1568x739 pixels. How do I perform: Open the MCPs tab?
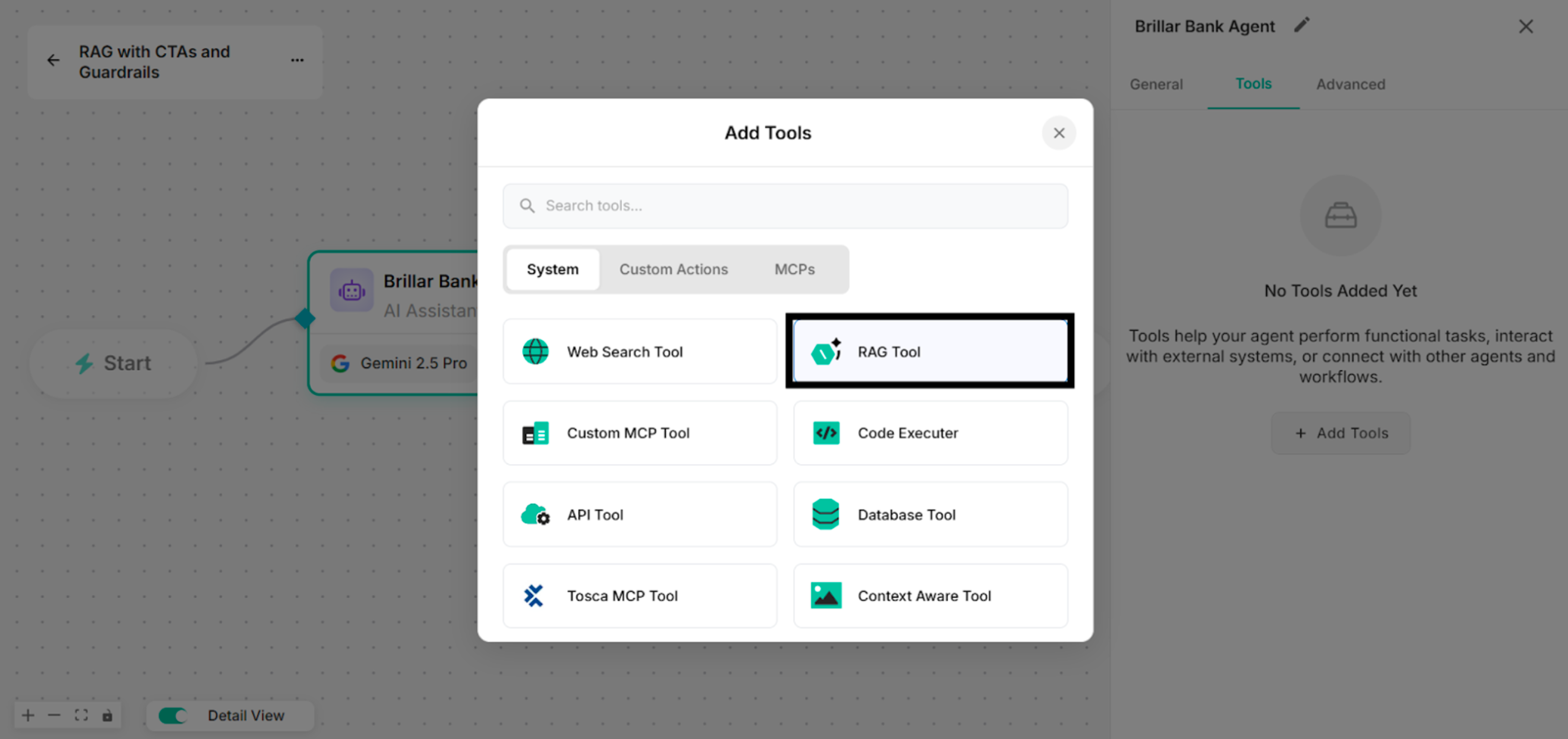[x=794, y=269]
